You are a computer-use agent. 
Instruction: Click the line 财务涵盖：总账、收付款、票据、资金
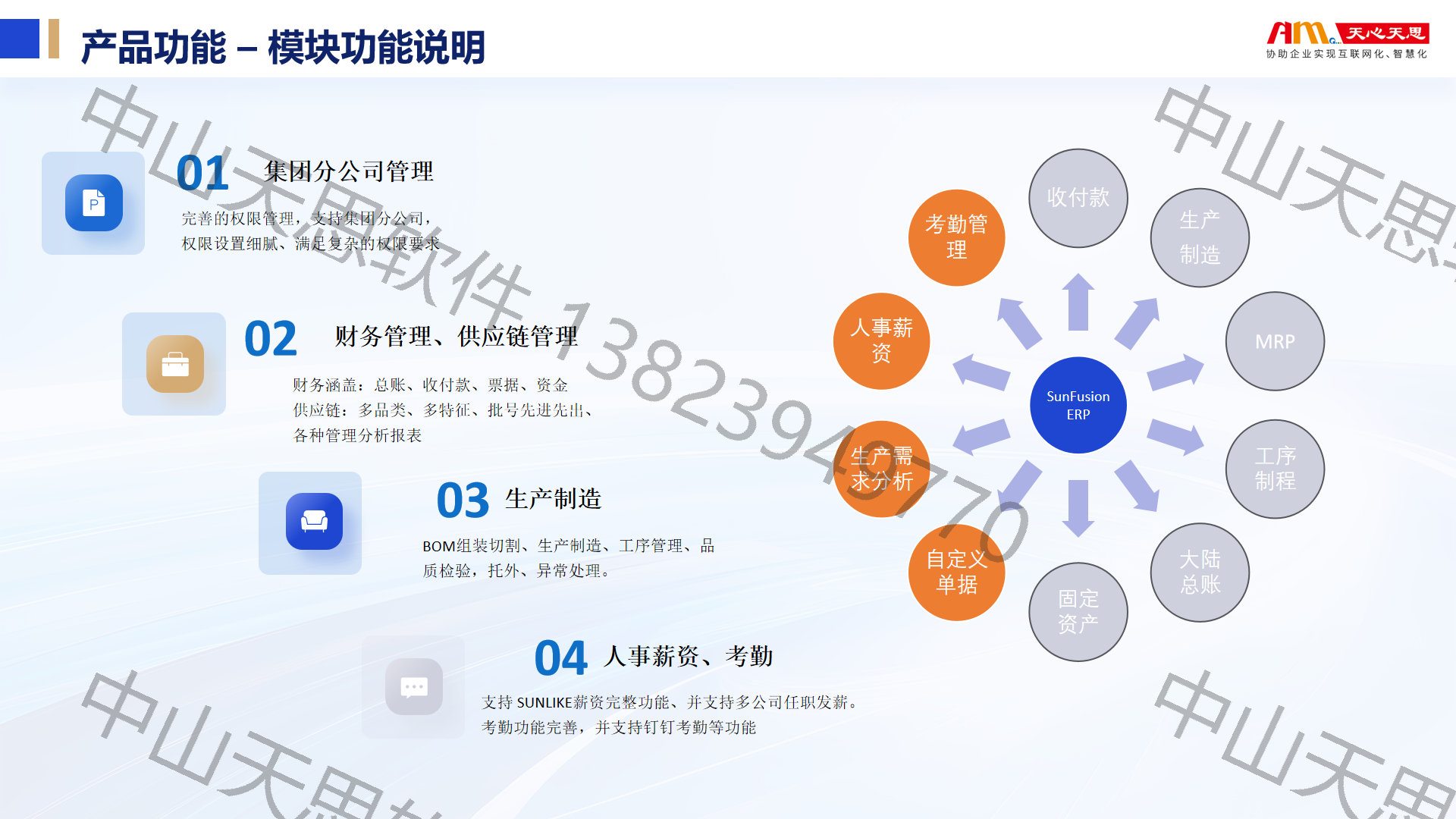431,385
